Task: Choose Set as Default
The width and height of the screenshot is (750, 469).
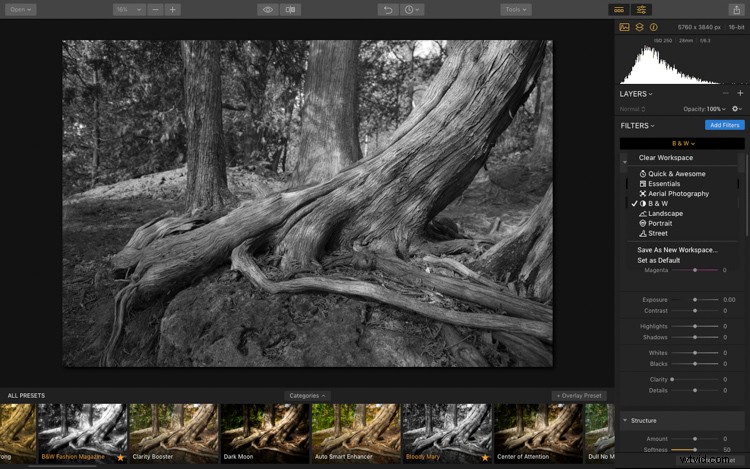Action: tap(658, 261)
